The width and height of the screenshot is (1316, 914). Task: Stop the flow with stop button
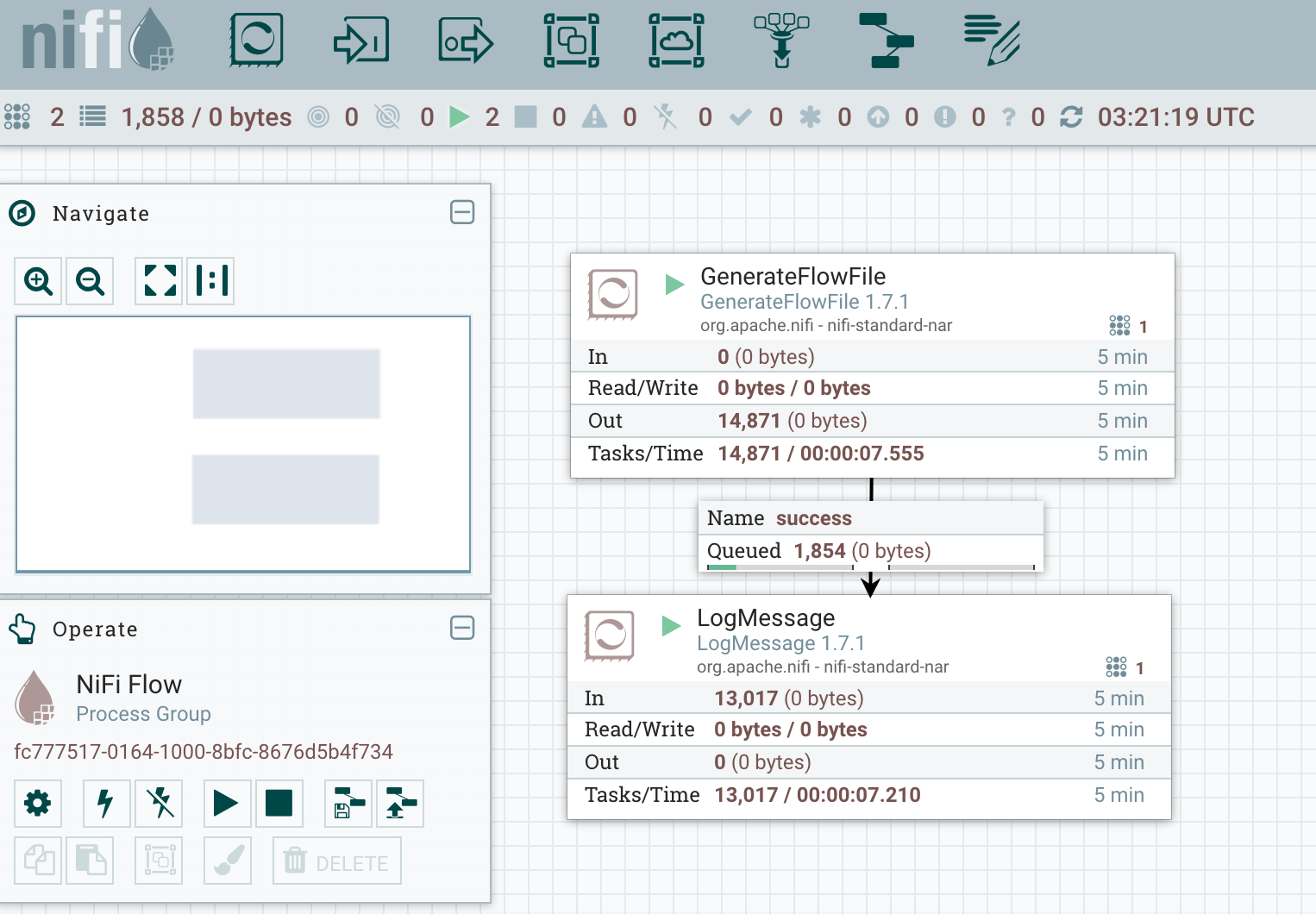pyautogui.click(x=279, y=804)
